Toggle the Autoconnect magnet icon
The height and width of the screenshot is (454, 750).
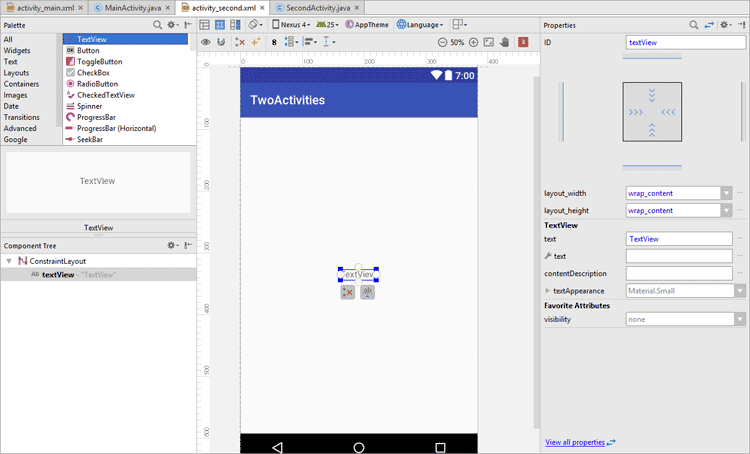click(x=221, y=42)
